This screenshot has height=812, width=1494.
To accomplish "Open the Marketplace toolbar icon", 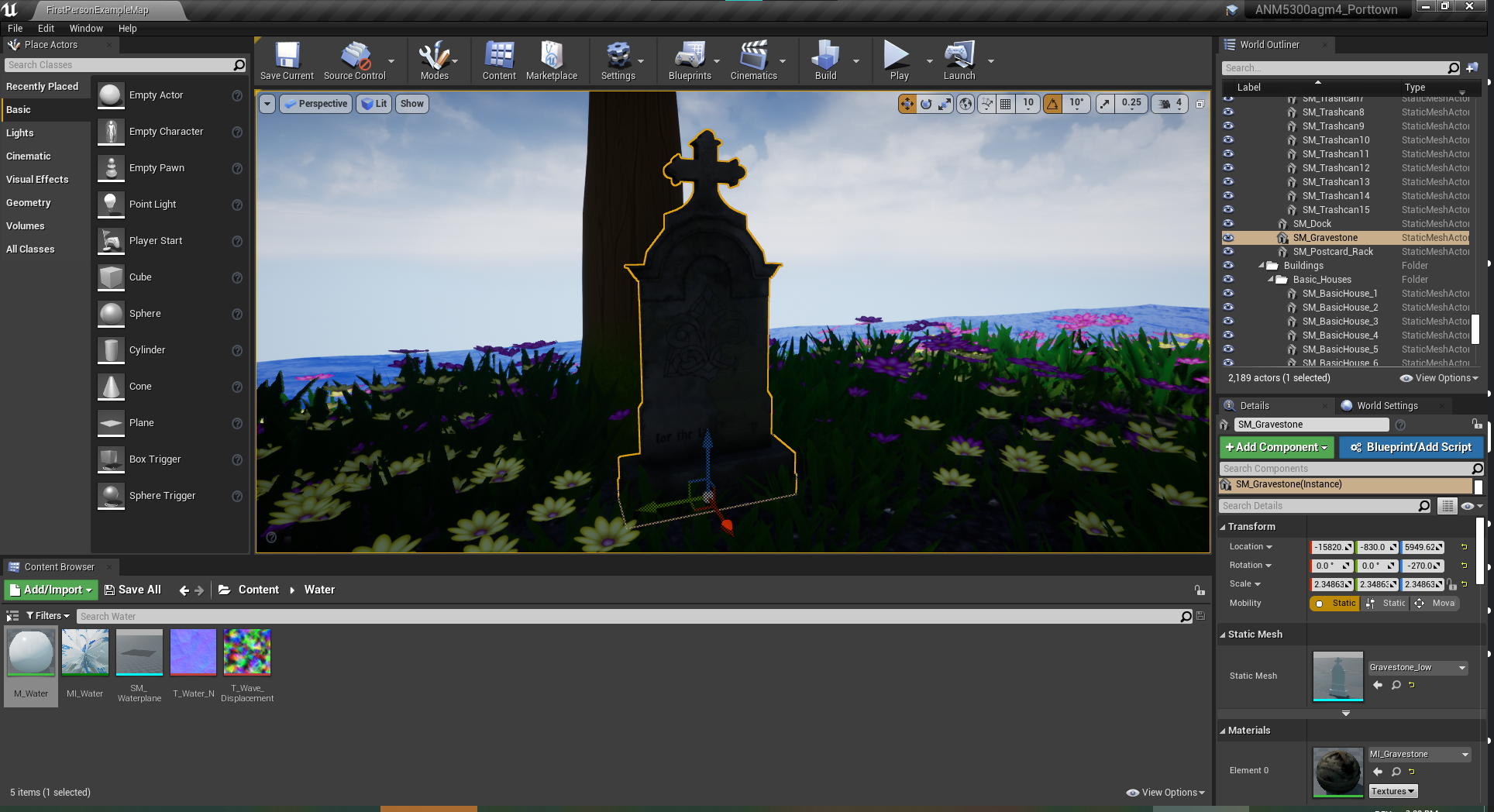I will (x=552, y=60).
